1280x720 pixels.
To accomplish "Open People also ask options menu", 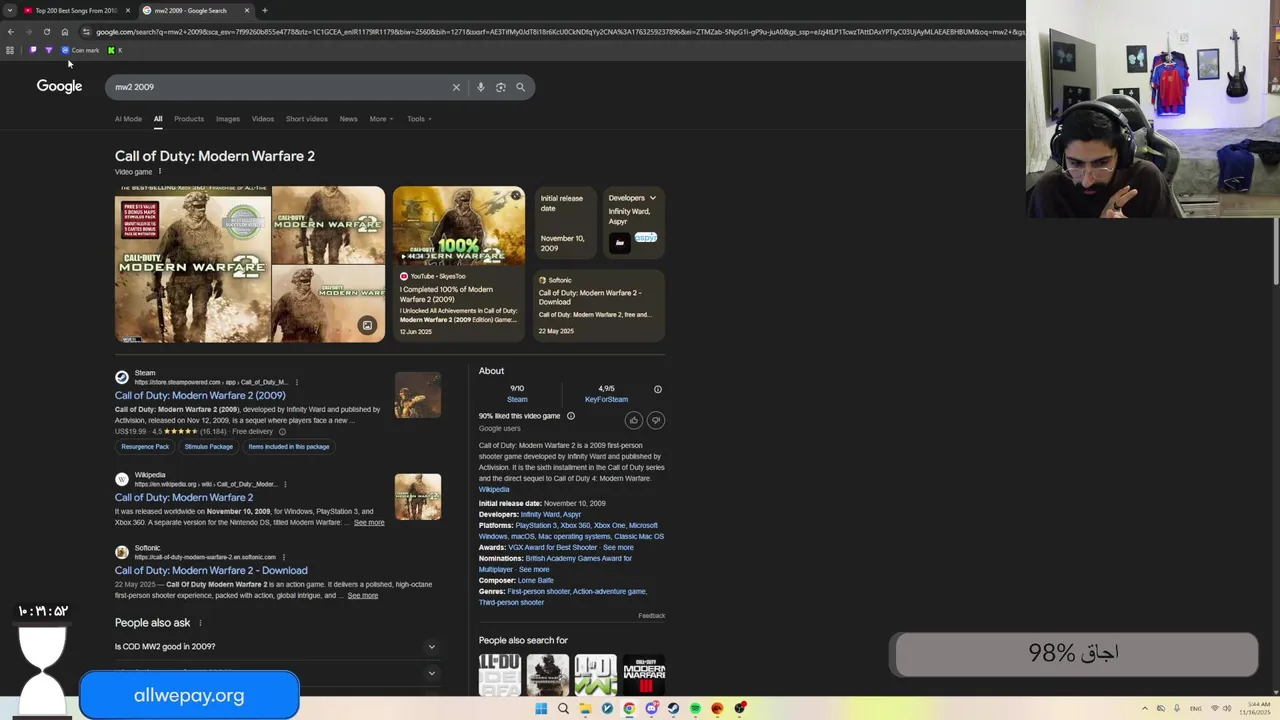I will (200, 623).
